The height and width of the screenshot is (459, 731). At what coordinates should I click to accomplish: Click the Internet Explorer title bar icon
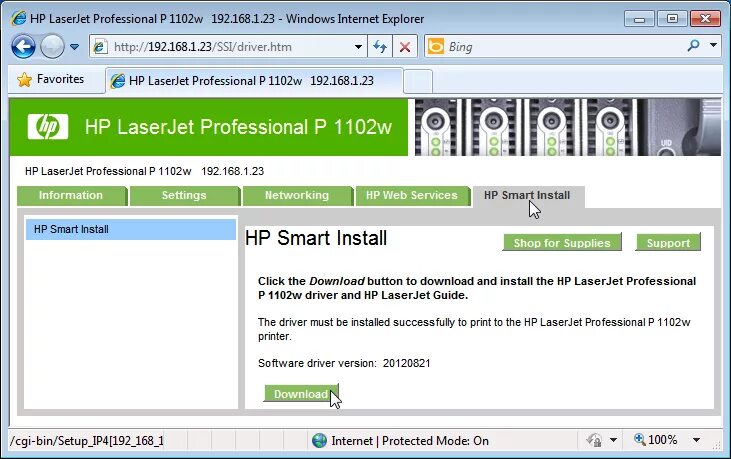pos(19,18)
